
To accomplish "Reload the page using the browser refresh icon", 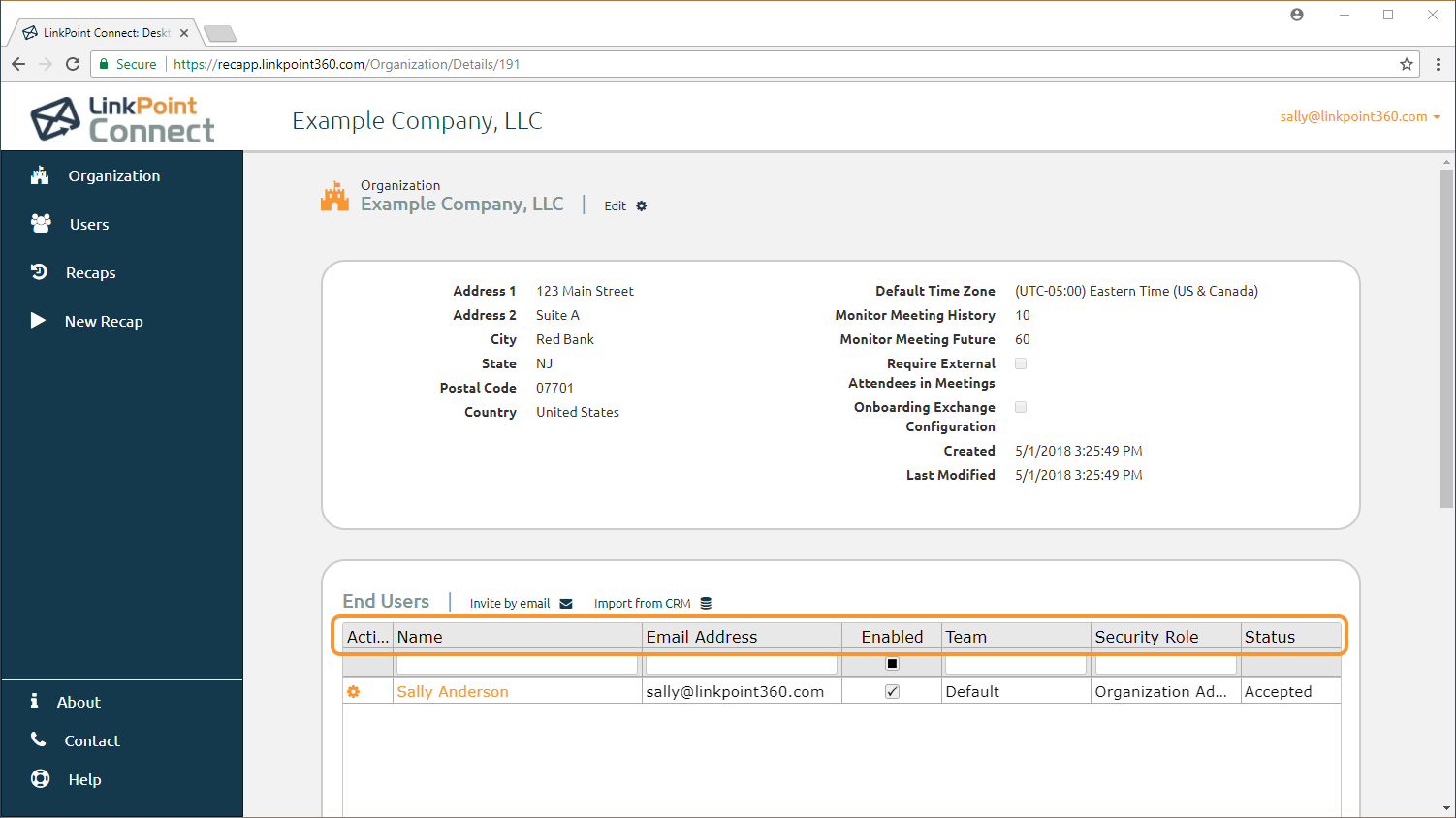I will click(73, 65).
